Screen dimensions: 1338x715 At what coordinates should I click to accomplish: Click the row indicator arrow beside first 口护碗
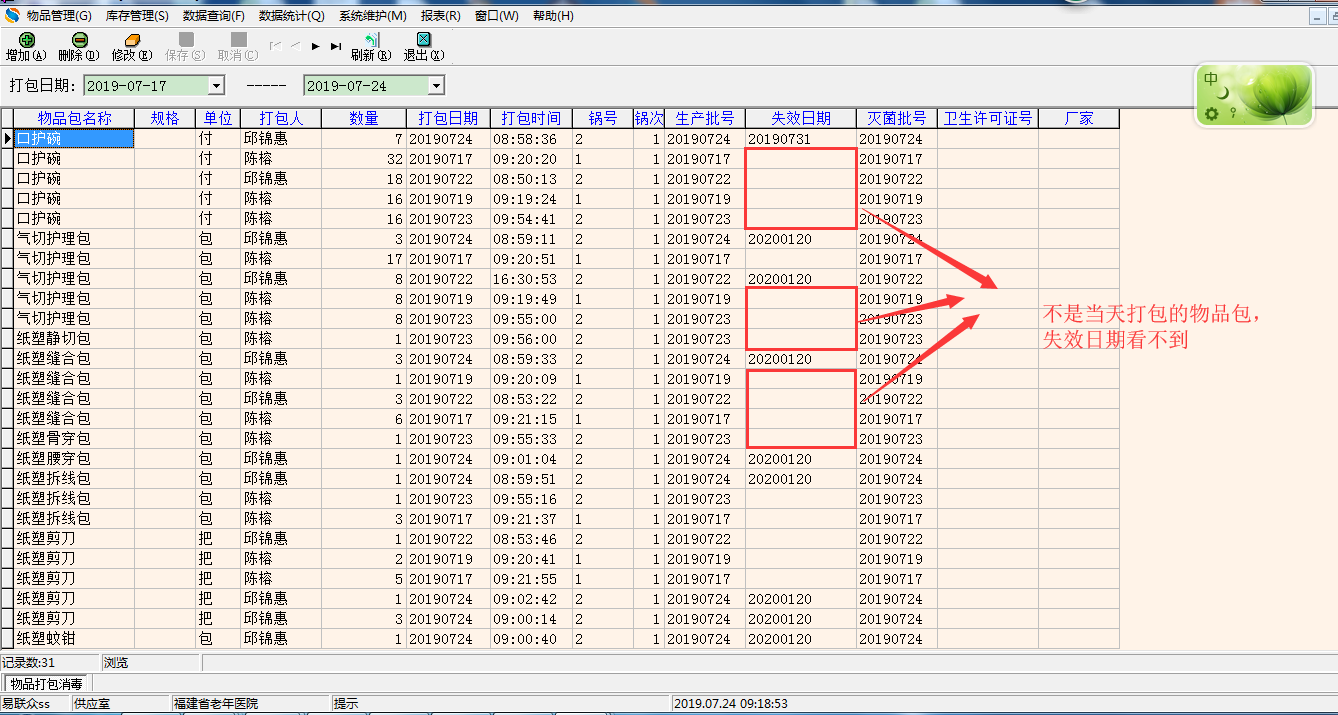click(x=7, y=139)
